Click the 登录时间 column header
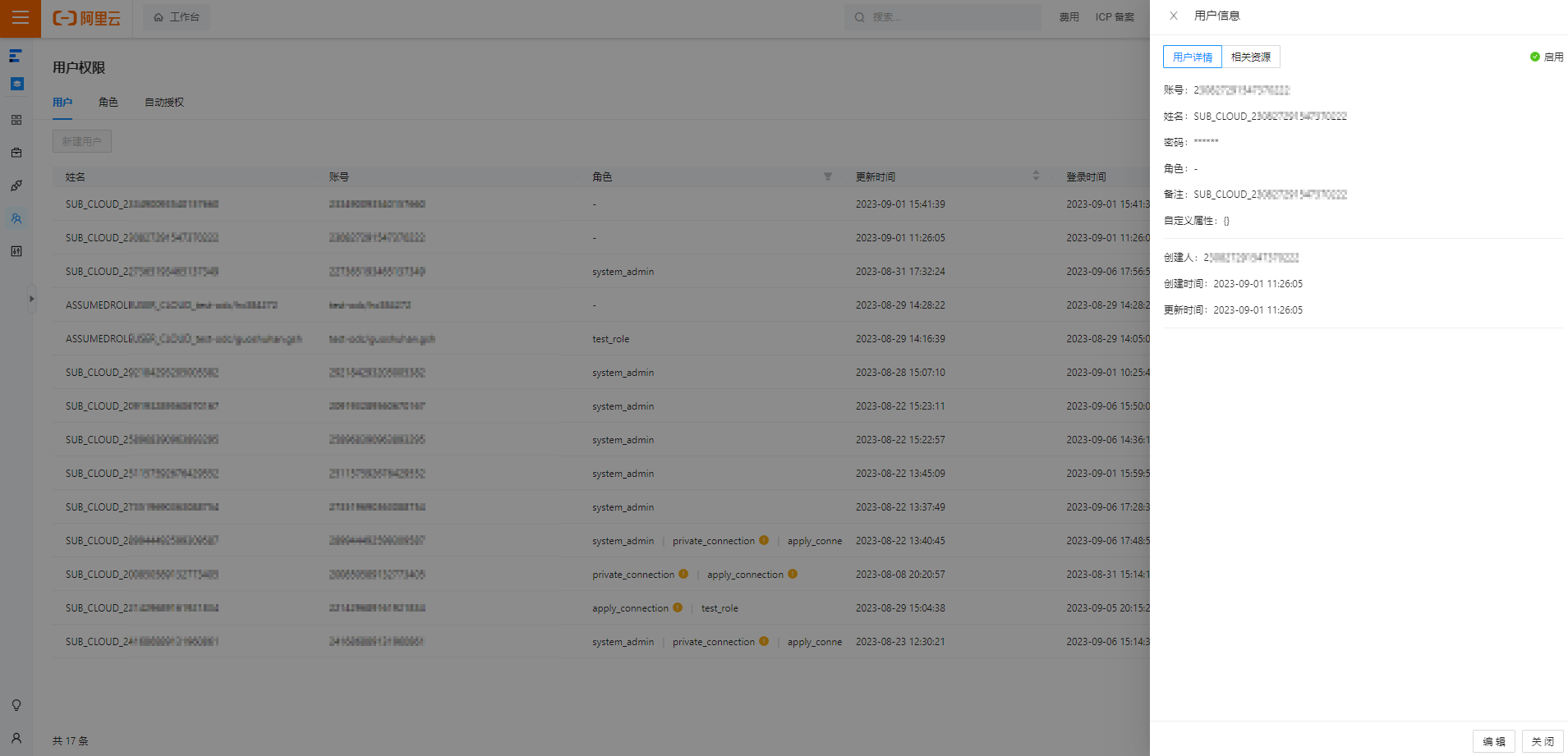The height and width of the screenshot is (756, 1568). 1087,176
